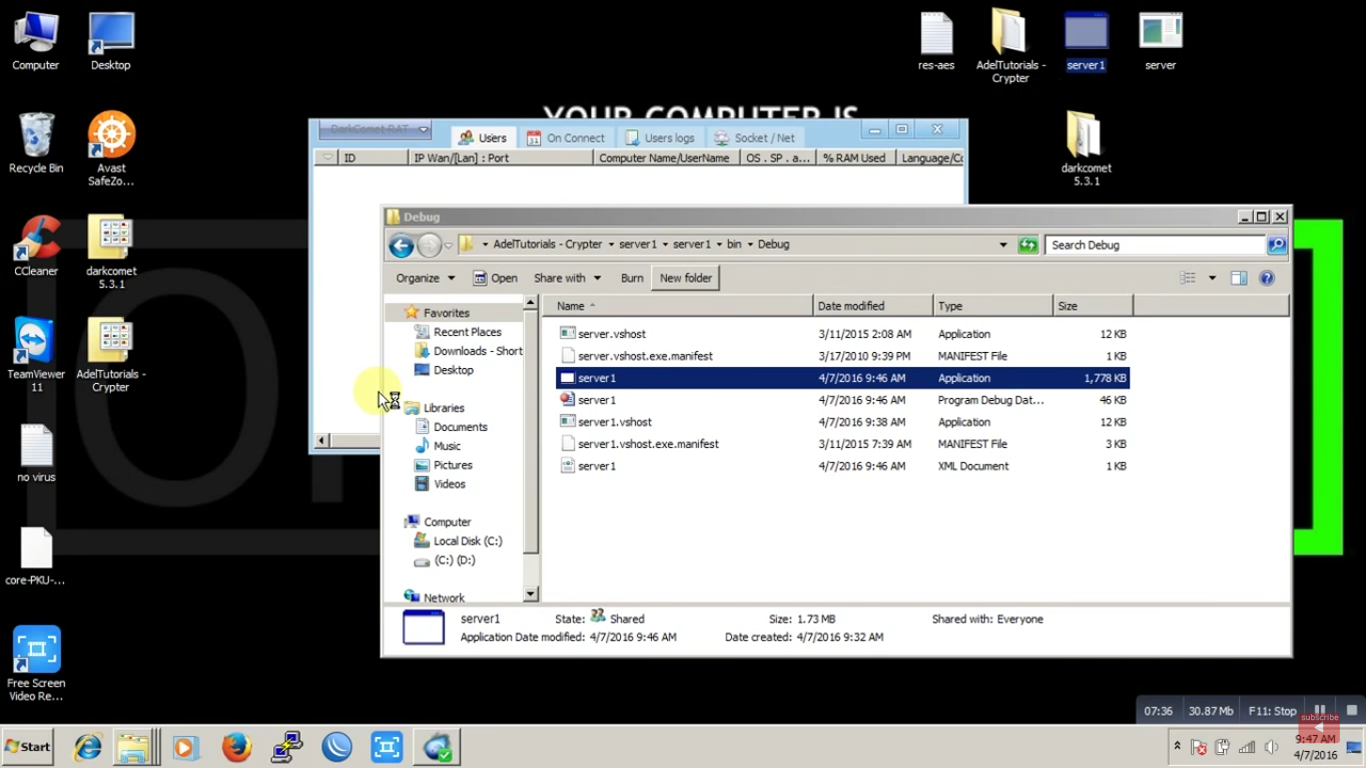Launch TeamViewer 11 desktop icon
The image size is (1366, 768).
pos(36,354)
